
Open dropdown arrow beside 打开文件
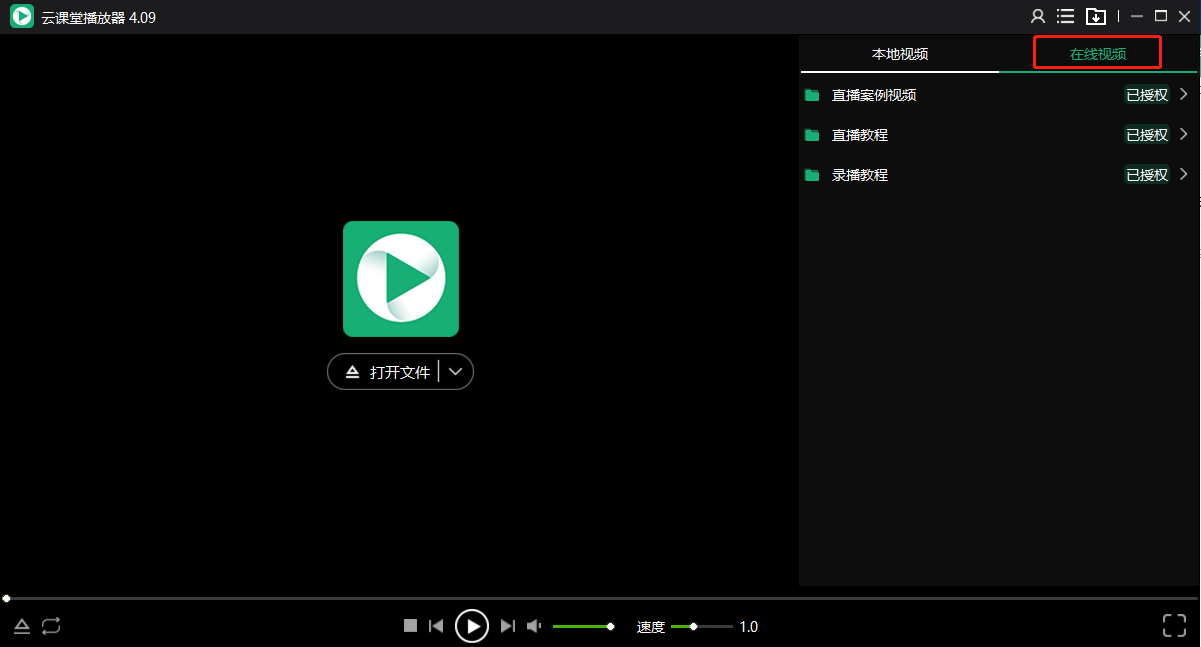tap(456, 372)
